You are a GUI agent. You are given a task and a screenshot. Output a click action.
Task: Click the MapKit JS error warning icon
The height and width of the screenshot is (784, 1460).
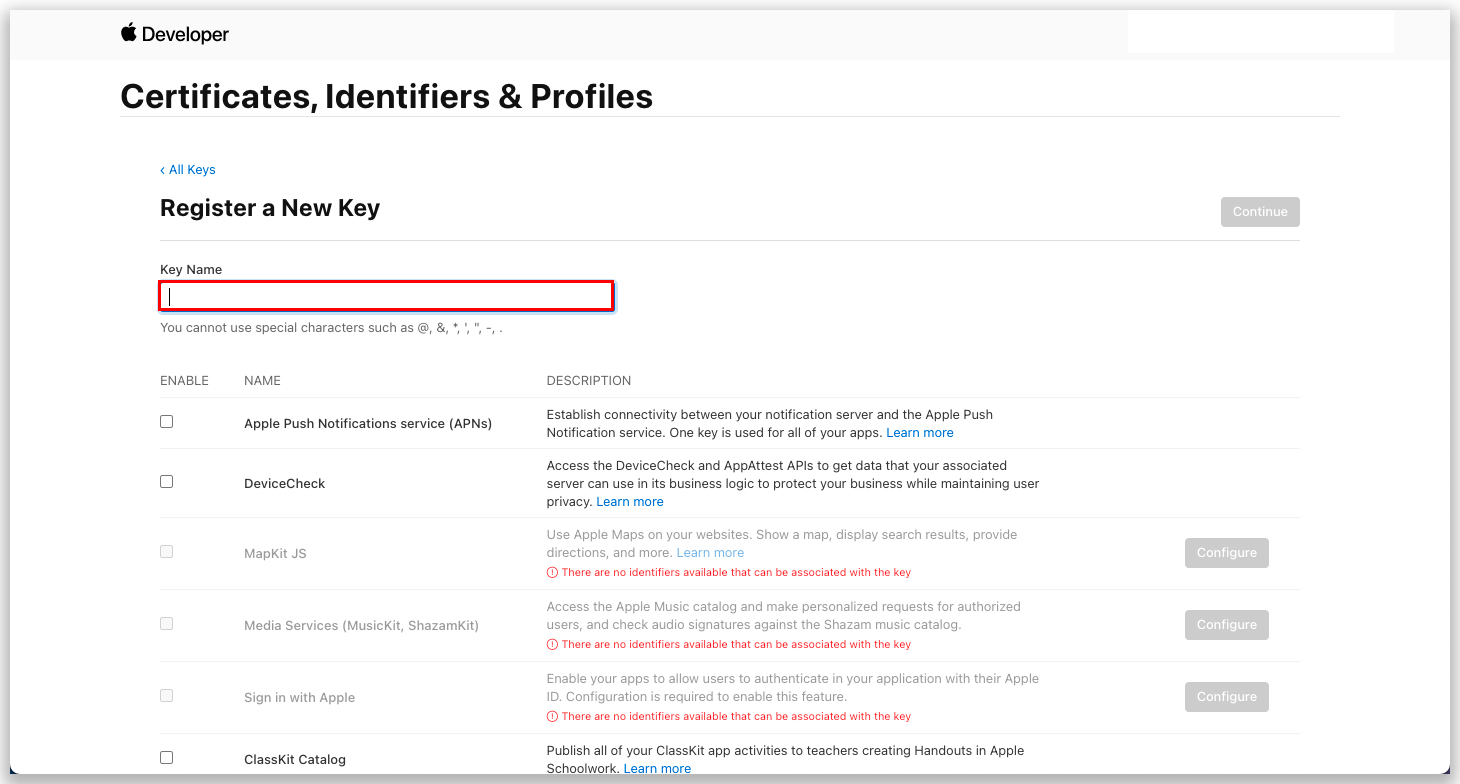[x=552, y=573]
